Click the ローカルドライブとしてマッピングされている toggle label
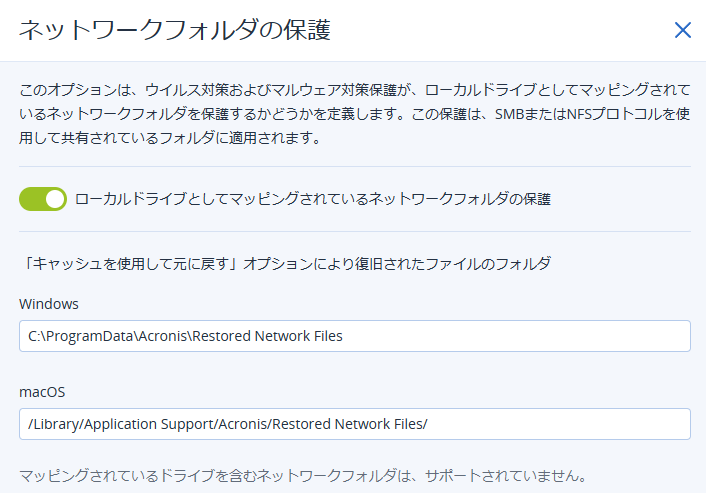This screenshot has width=706, height=493. 312,199
